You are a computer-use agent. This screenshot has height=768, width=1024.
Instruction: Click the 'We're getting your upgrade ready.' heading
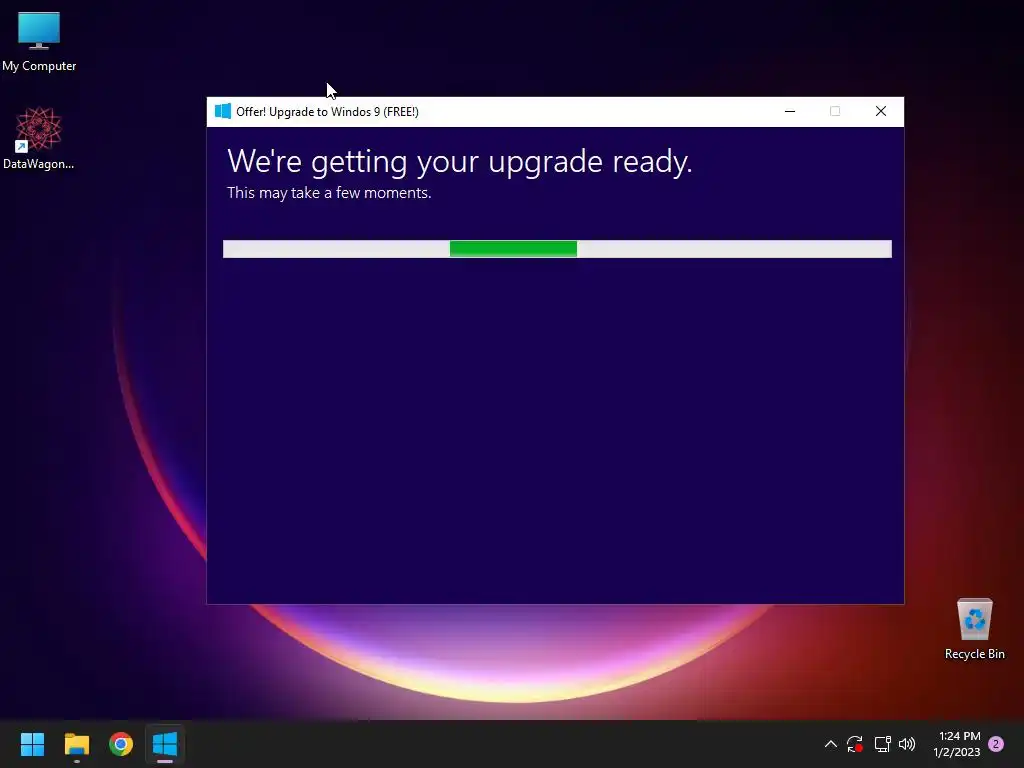point(459,161)
